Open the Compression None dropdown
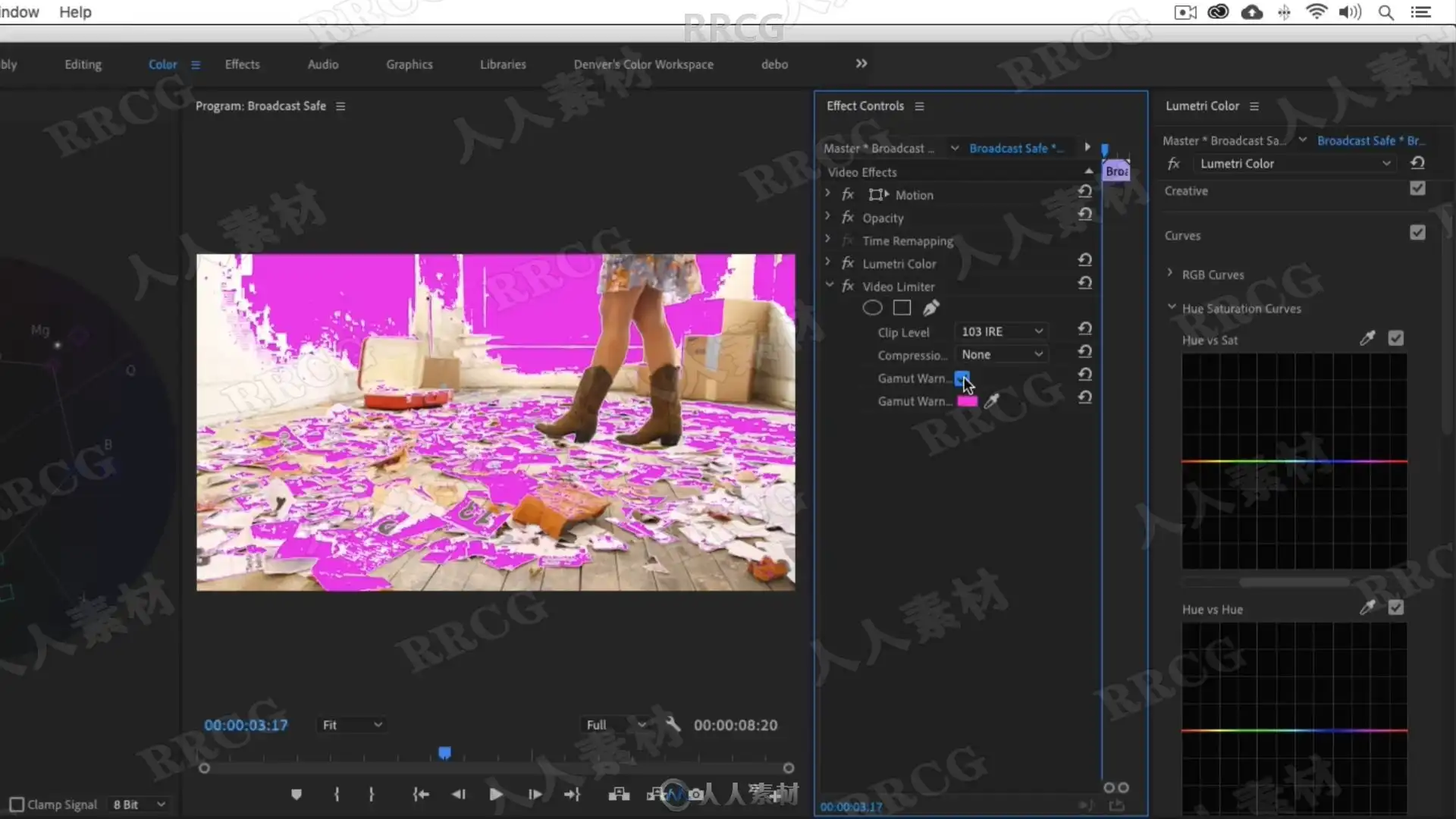Viewport: 1456px width, 819px height. pos(1002,354)
